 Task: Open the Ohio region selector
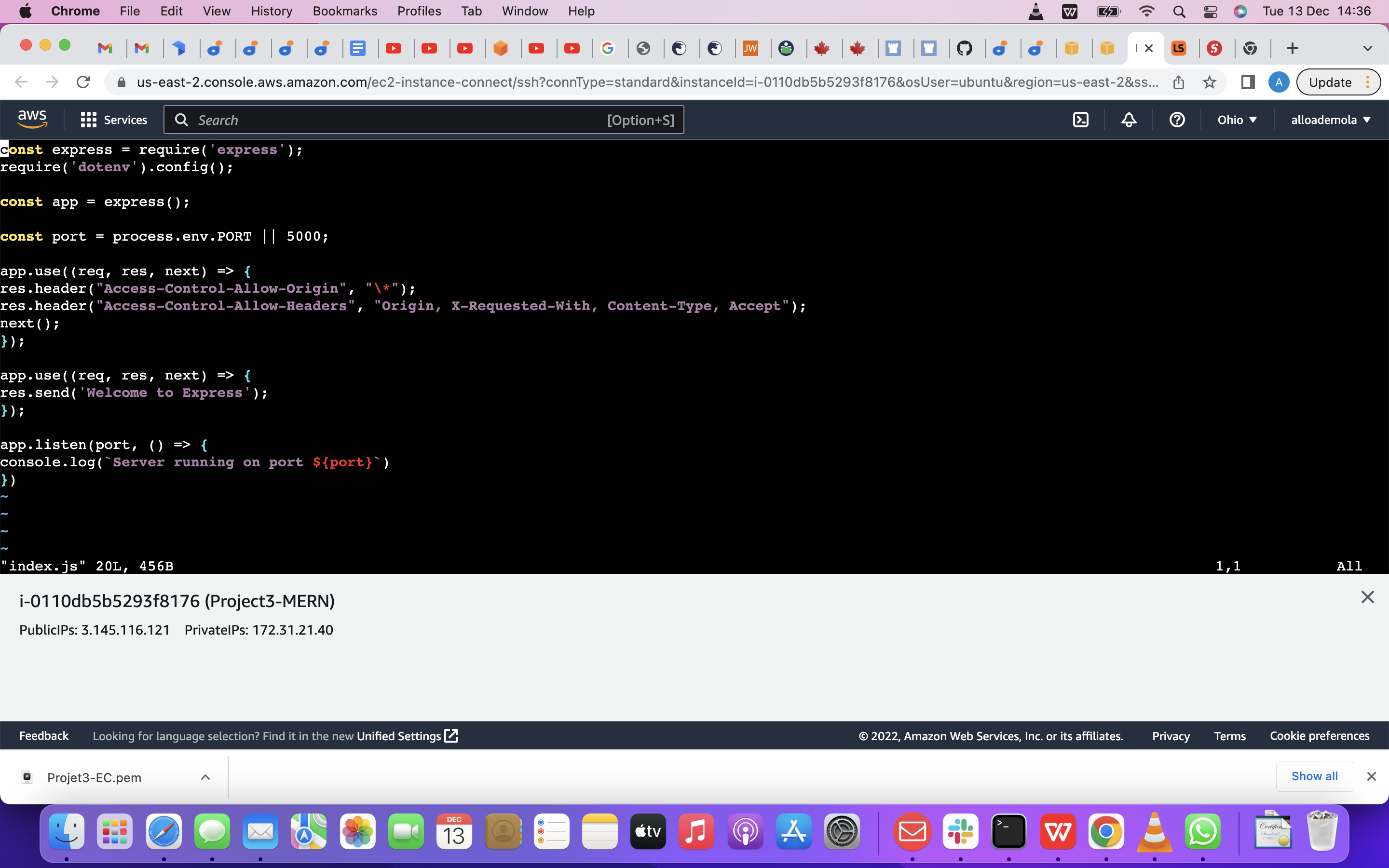click(1238, 120)
